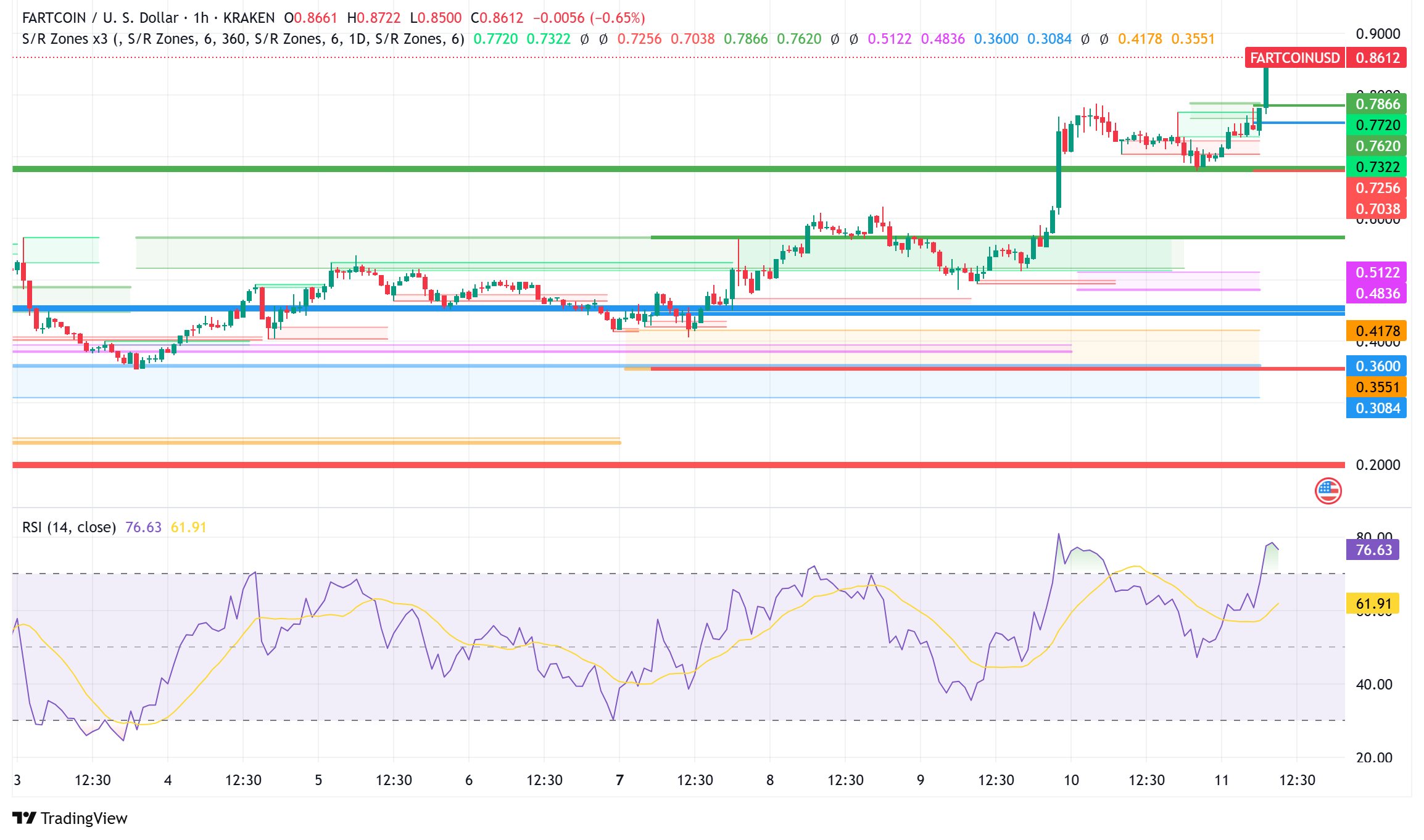
Task: Click the yellow 61.91 RSI MA label
Action: pyautogui.click(x=1373, y=603)
